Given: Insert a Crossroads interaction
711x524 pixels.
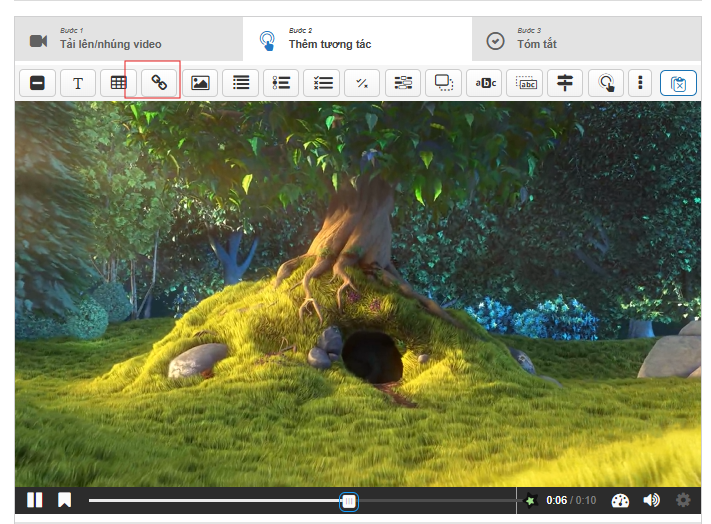Looking at the screenshot, I should coord(565,83).
